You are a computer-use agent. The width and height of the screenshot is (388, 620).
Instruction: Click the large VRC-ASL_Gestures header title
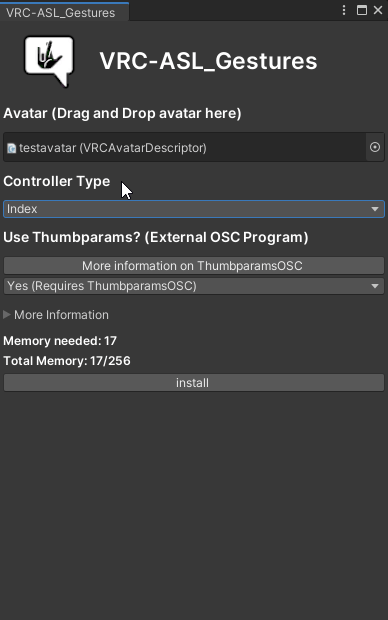click(208, 61)
